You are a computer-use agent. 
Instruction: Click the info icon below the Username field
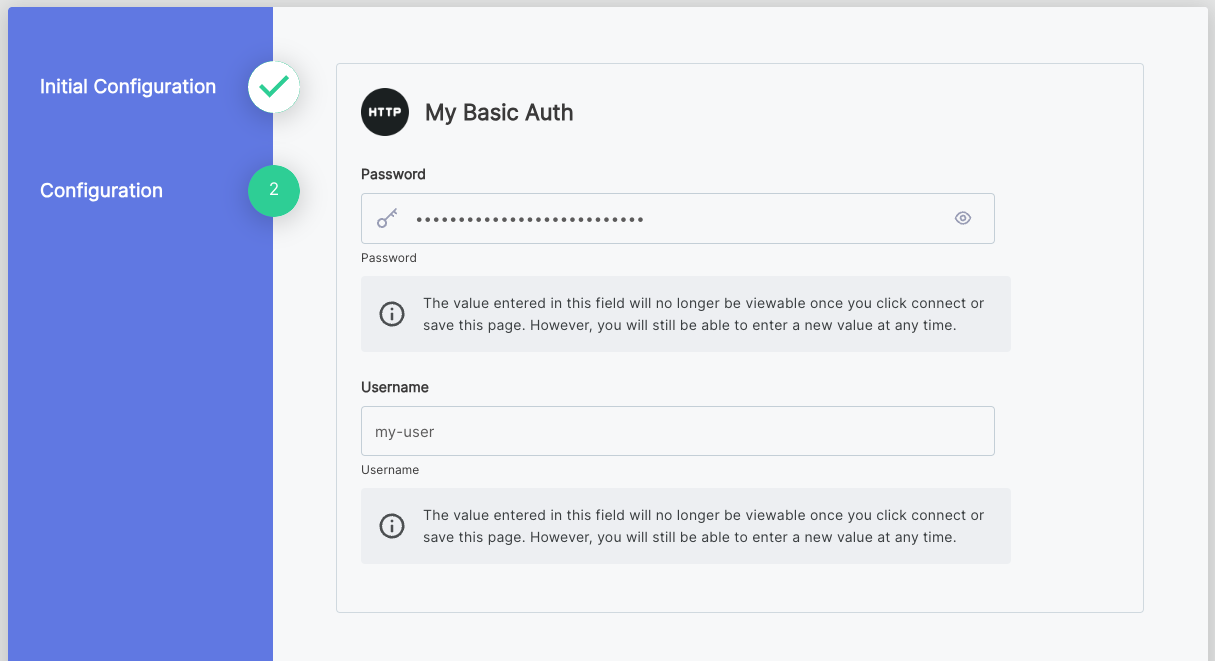(392, 525)
